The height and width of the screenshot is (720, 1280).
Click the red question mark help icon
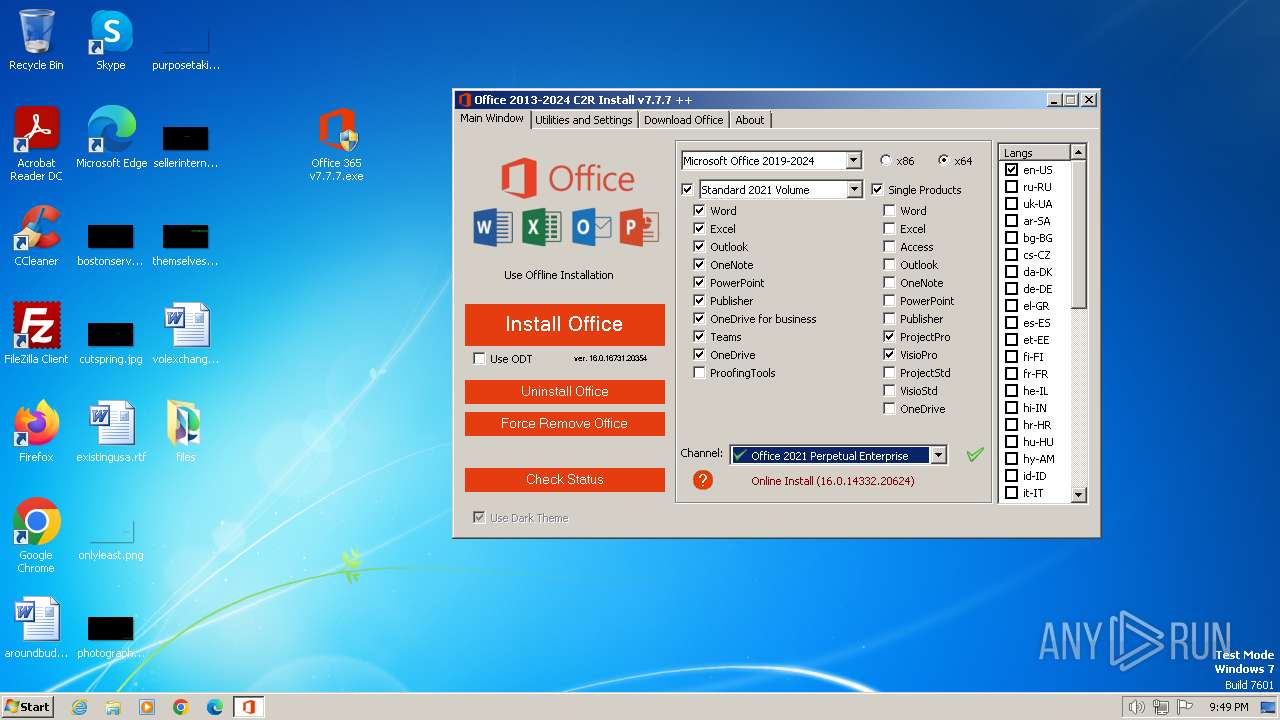pyautogui.click(x=703, y=480)
